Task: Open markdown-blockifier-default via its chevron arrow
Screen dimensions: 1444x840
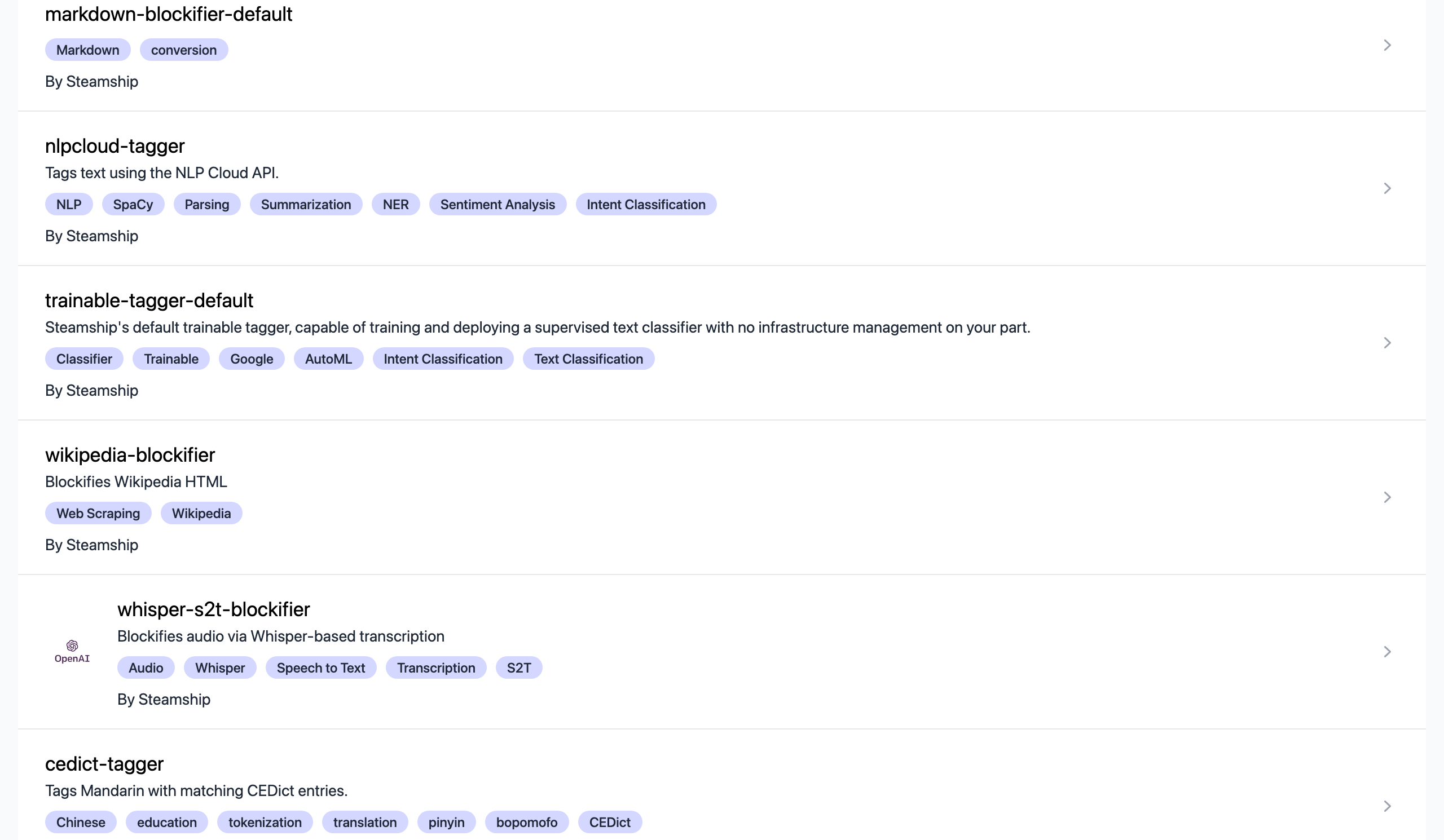Action: [1386, 45]
